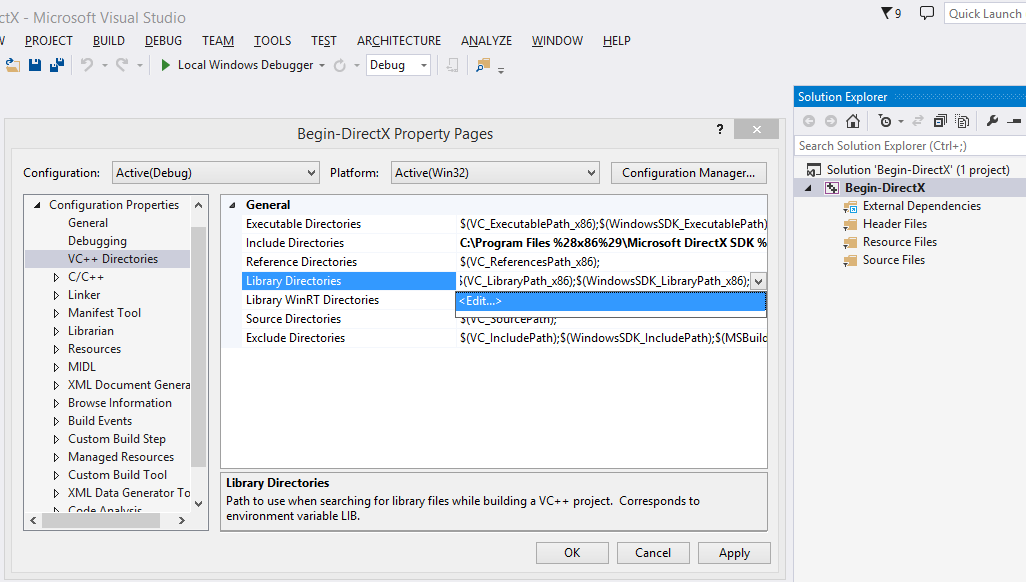Select Solution 'Begin-DirectX' (1 project) node
The image size is (1026, 582).
point(917,170)
